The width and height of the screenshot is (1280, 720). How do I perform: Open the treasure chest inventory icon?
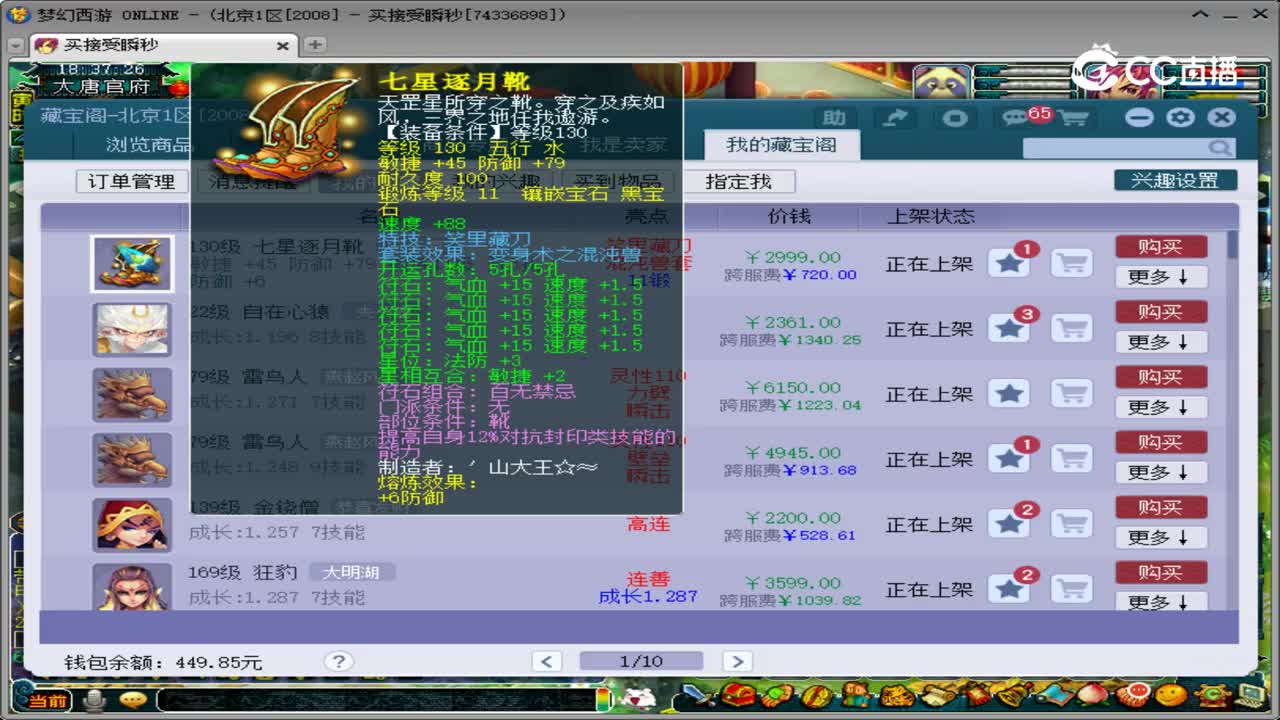738,694
